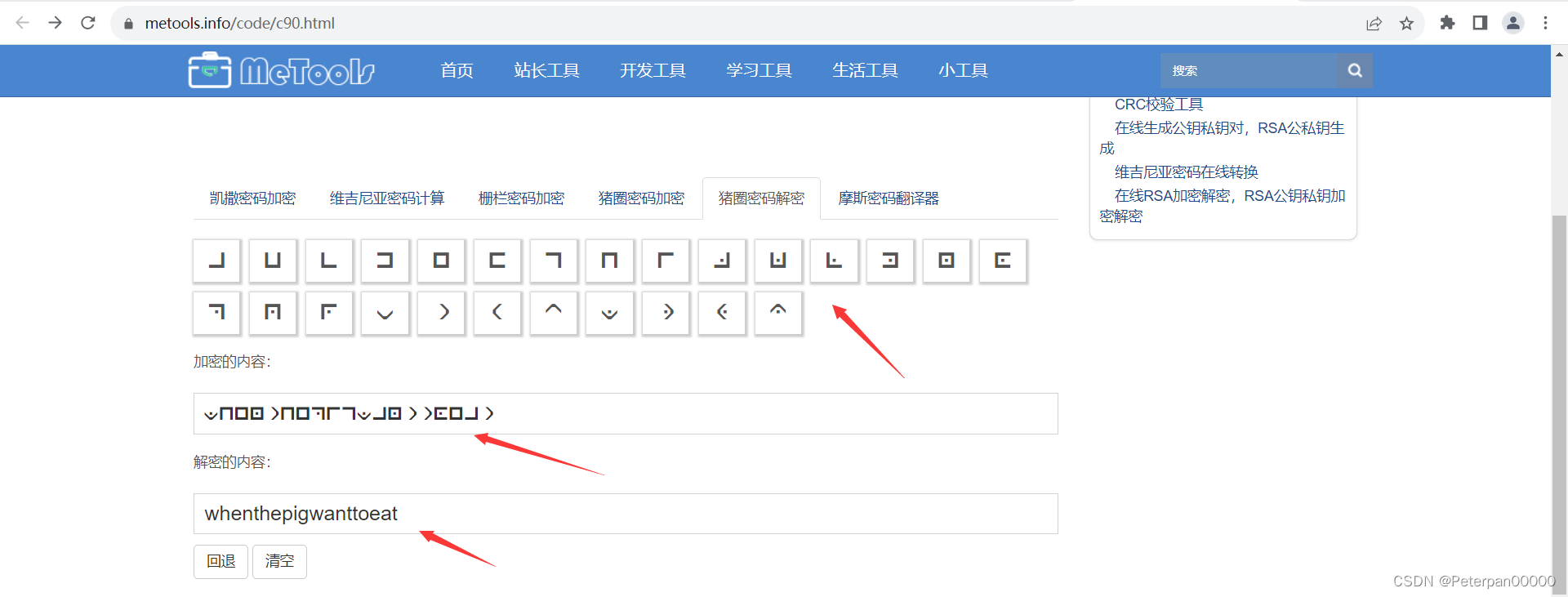1568x597 pixels.
Task: Select the plain U-shaped pigpen symbol
Action: 273,261
